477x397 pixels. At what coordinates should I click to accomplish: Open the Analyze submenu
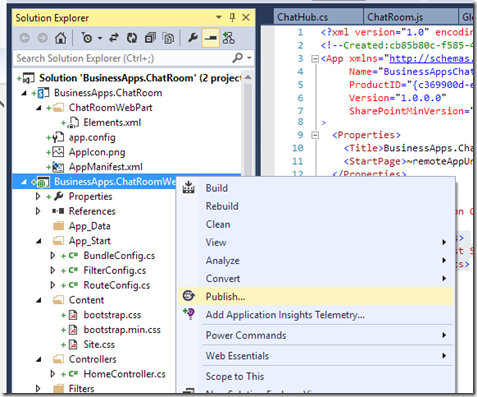tap(316, 260)
